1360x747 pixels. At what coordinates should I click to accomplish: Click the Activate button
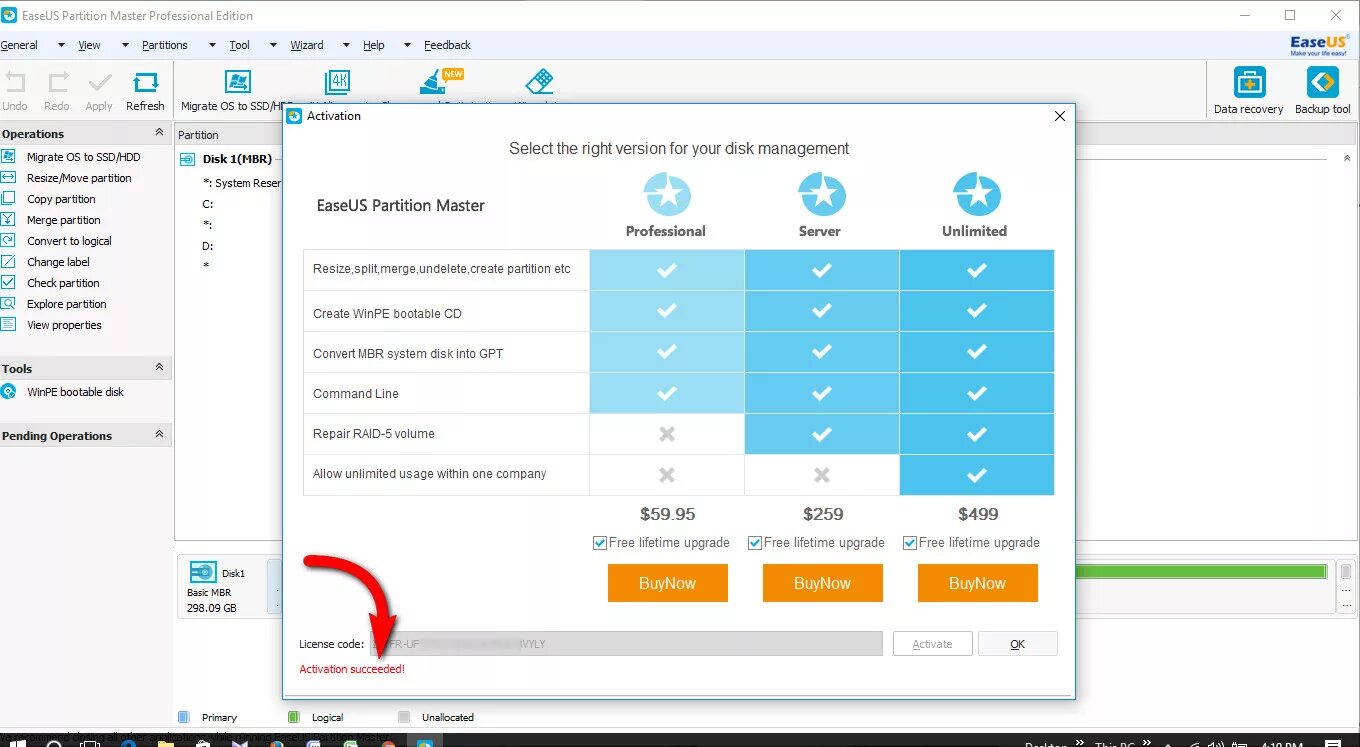932,644
